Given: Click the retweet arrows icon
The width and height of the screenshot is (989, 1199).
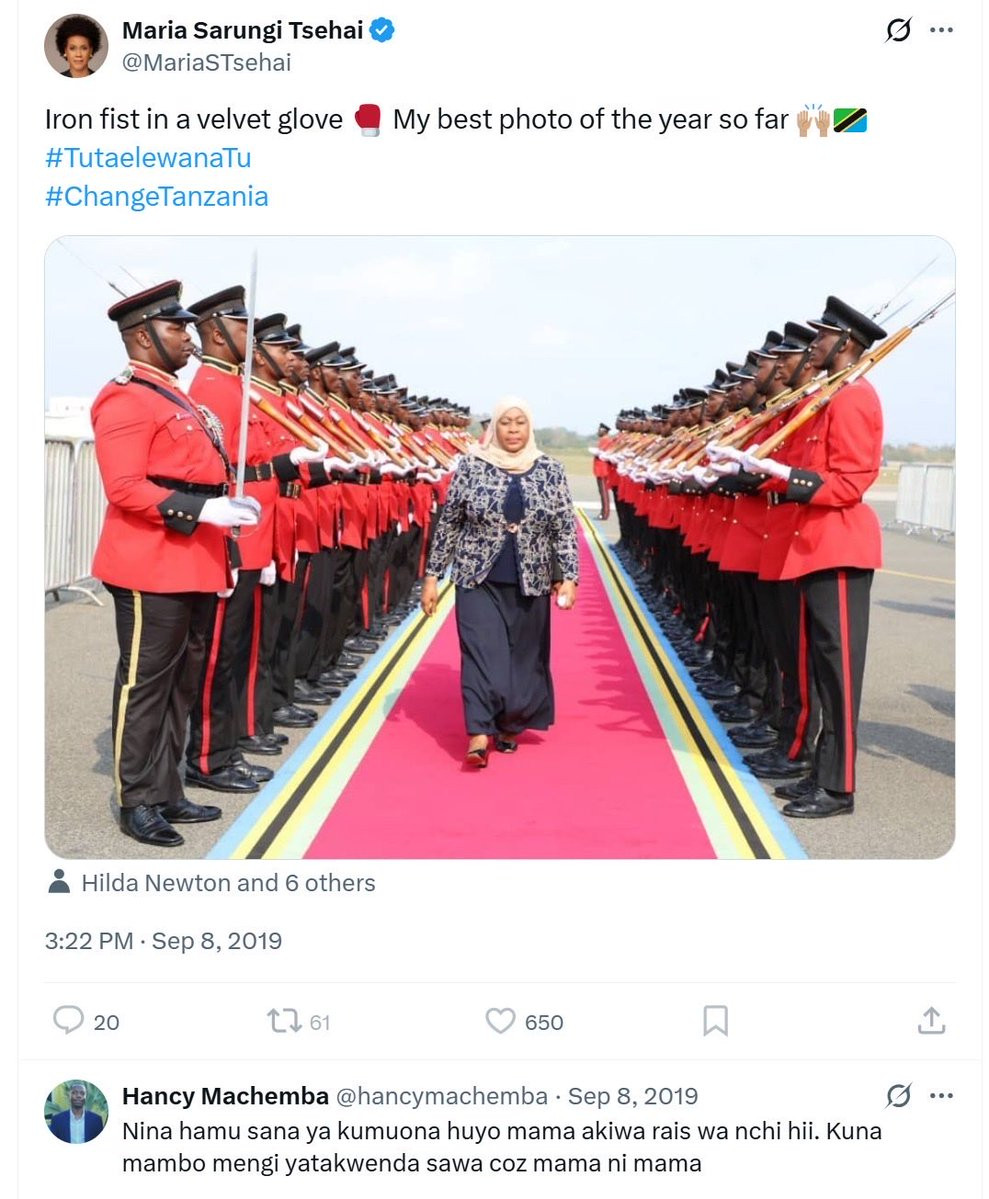Looking at the screenshot, I should pyautogui.click(x=284, y=1021).
